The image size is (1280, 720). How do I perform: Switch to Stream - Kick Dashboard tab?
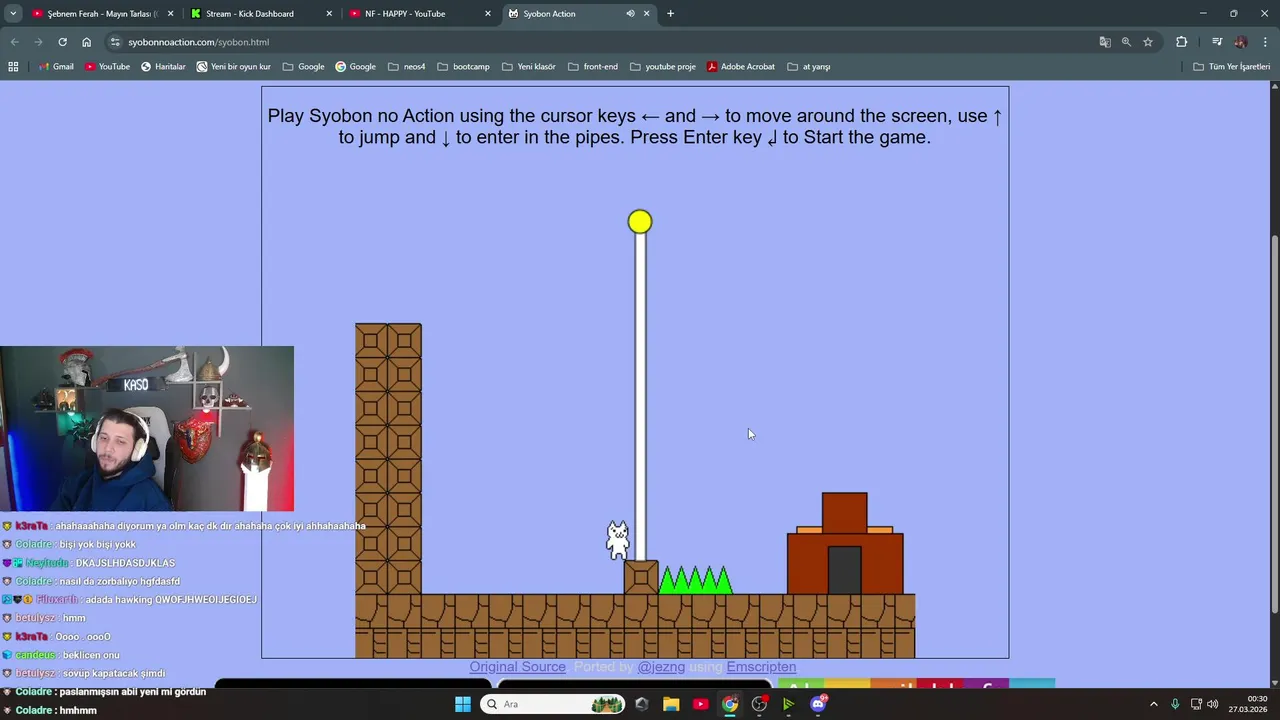coord(260,14)
